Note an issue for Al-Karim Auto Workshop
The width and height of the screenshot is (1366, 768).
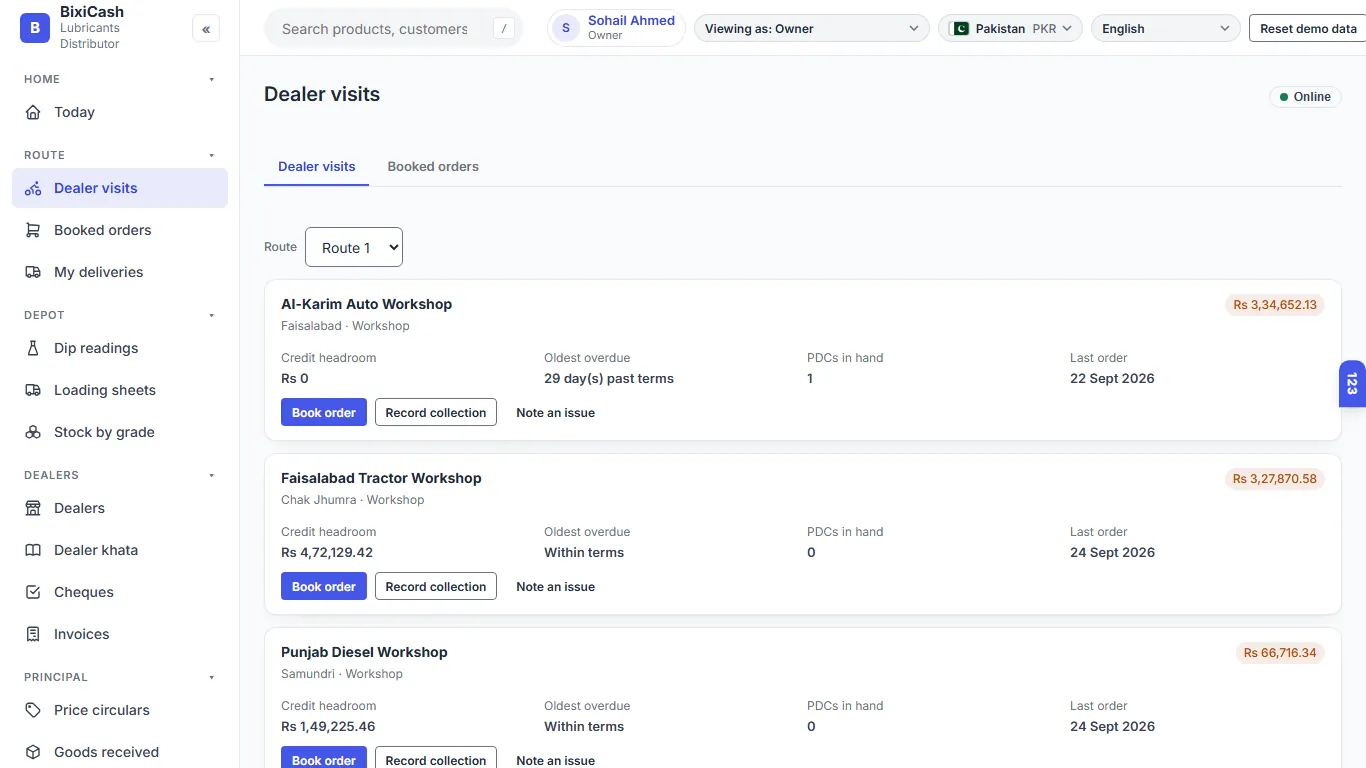coord(555,412)
